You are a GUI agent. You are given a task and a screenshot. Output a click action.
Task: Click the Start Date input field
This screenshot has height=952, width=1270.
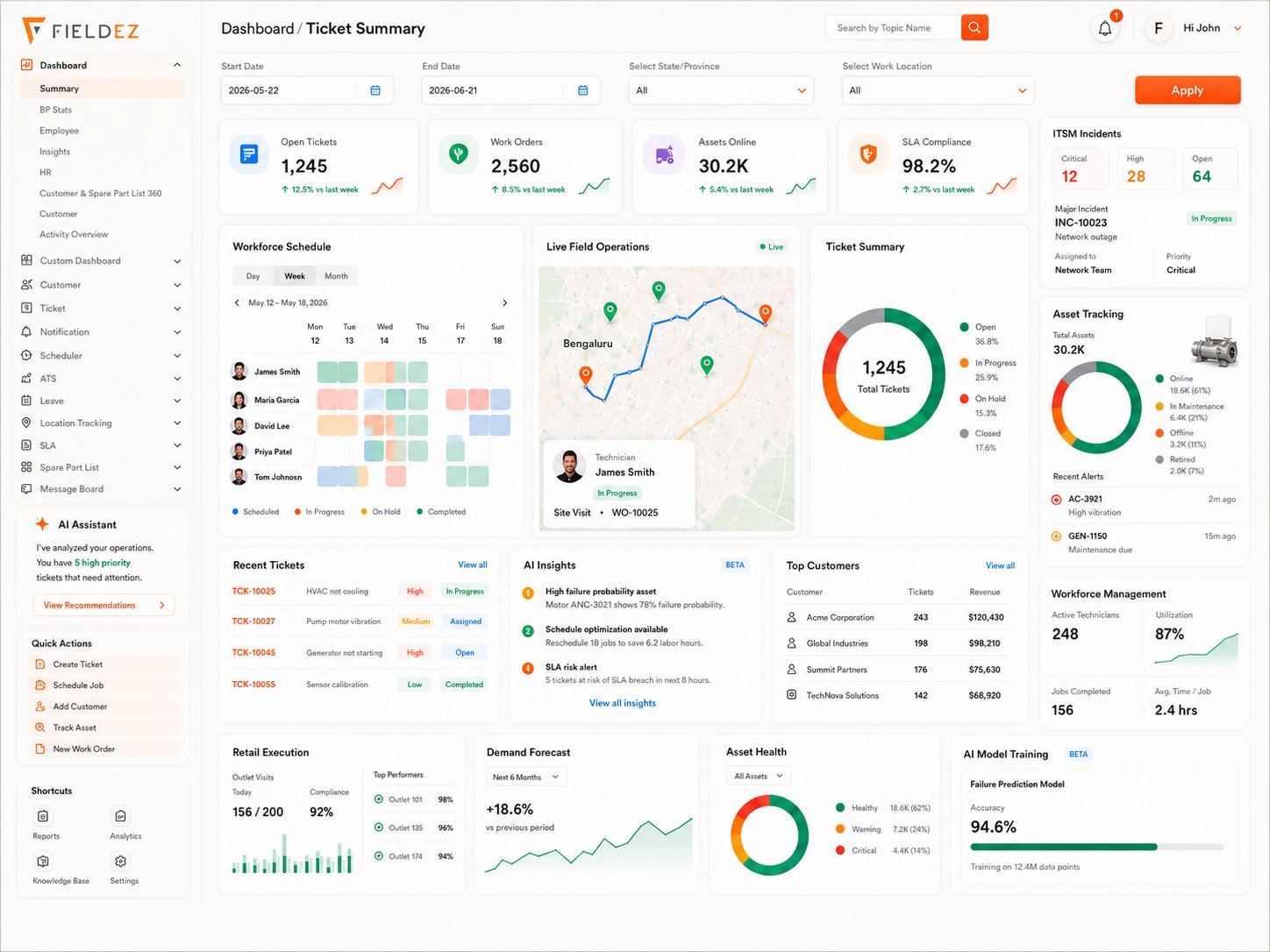pyautogui.click(x=307, y=90)
